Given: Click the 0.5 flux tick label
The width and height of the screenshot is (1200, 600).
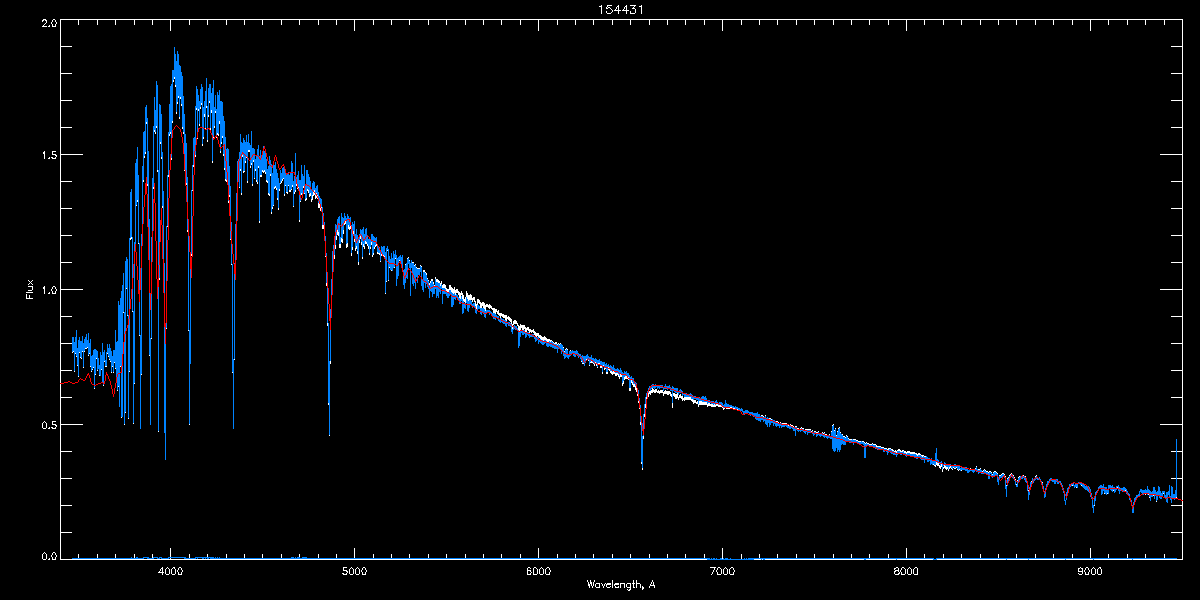Looking at the screenshot, I should coord(48,424).
